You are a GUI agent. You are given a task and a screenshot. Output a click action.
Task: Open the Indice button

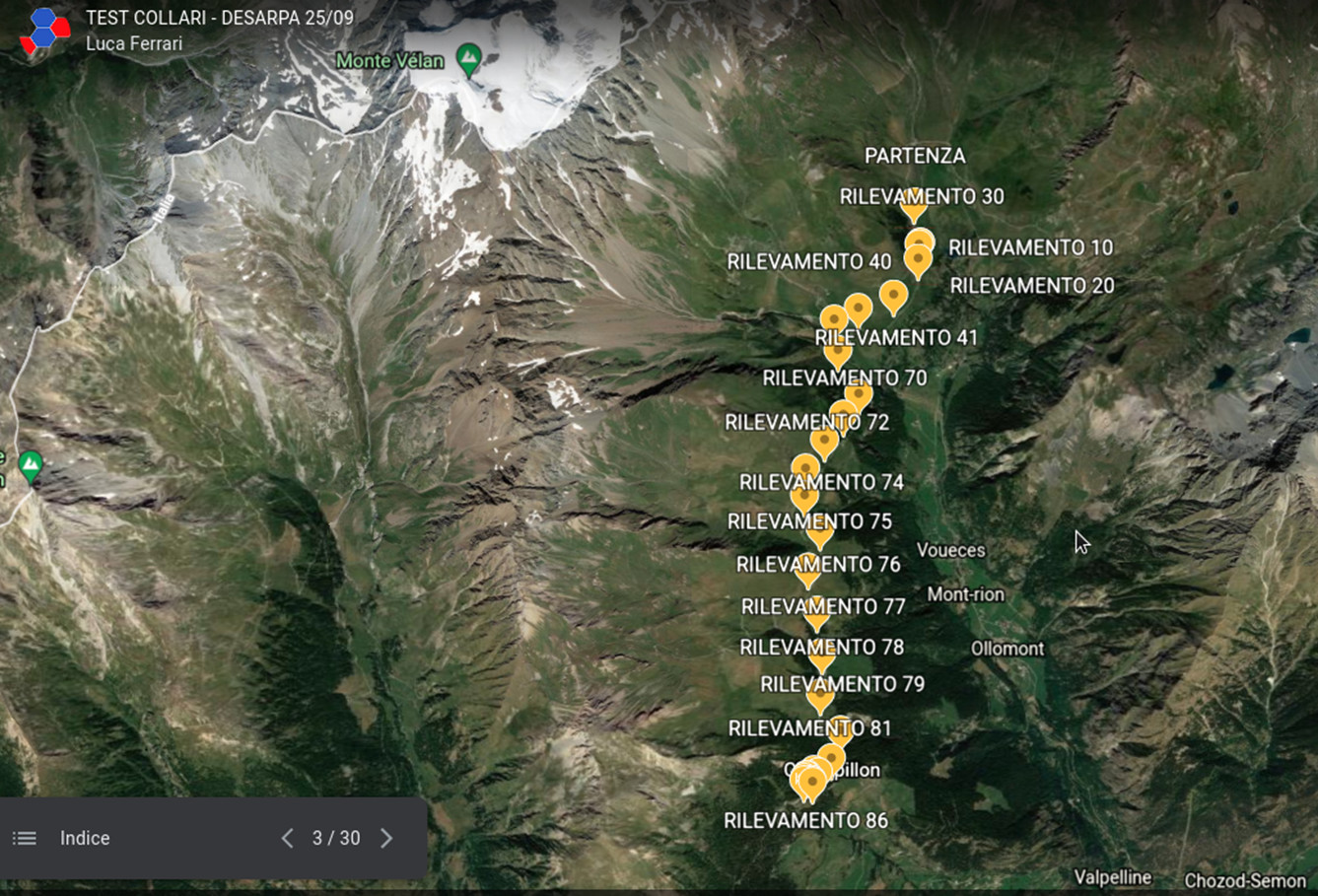pos(85,838)
